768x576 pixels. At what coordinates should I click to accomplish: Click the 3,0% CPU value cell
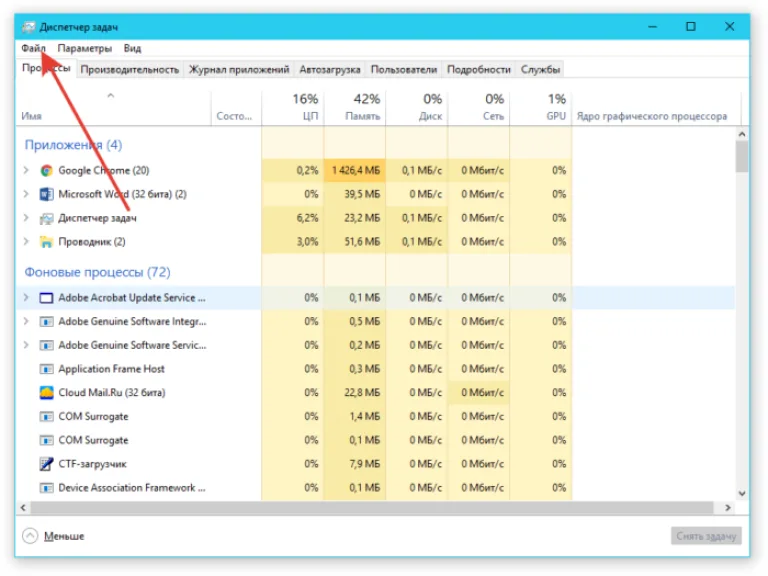pyautogui.click(x=293, y=241)
